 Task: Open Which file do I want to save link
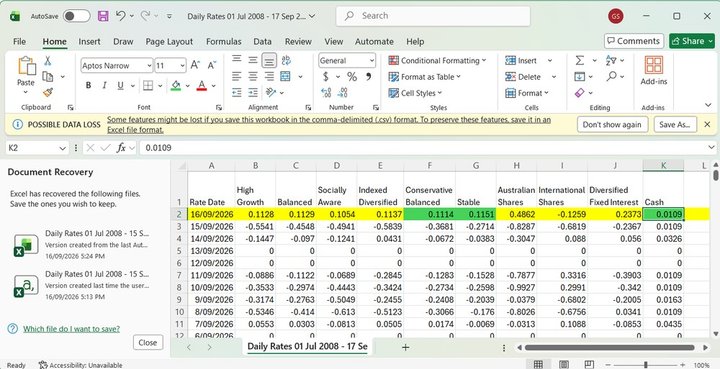click(71, 329)
